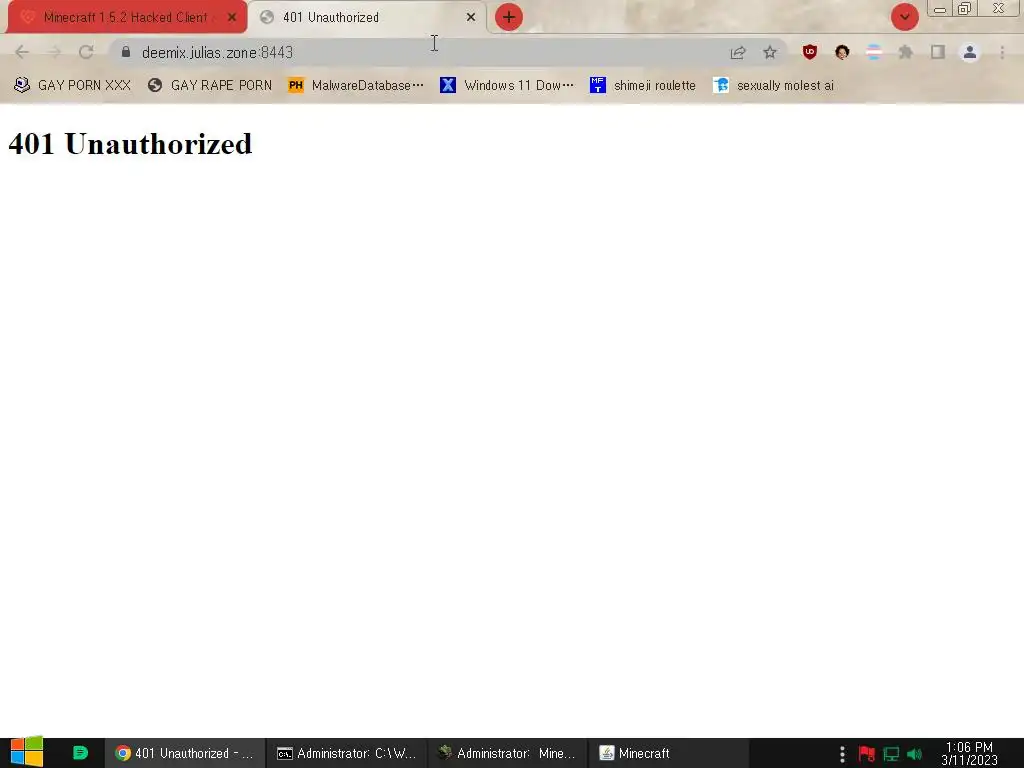This screenshot has width=1024, height=768.
Task: Reload the 401 Unauthorized page
Action: pos(86,52)
